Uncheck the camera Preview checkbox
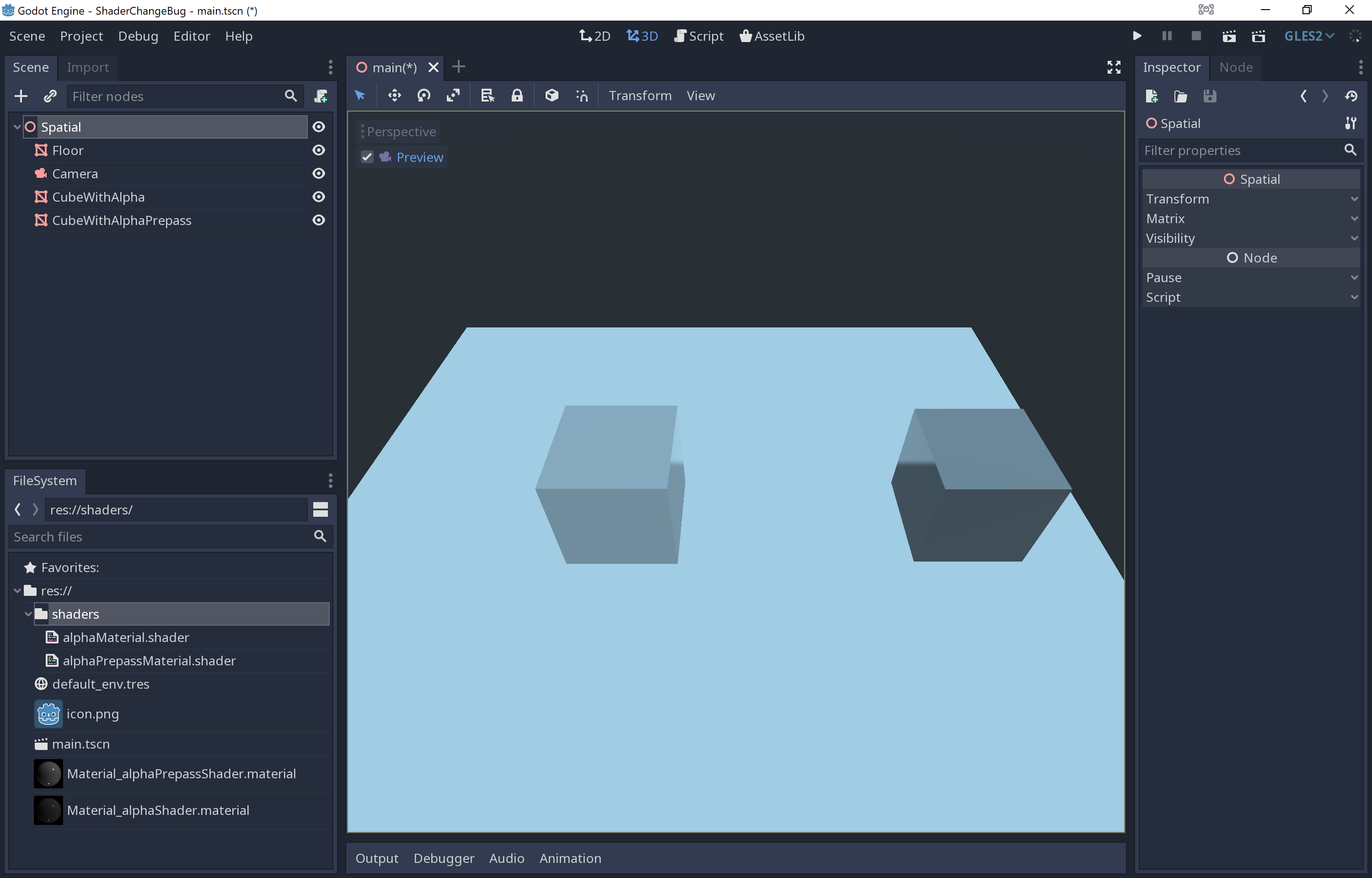Image resolution: width=1372 pixels, height=878 pixels. [367, 157]
